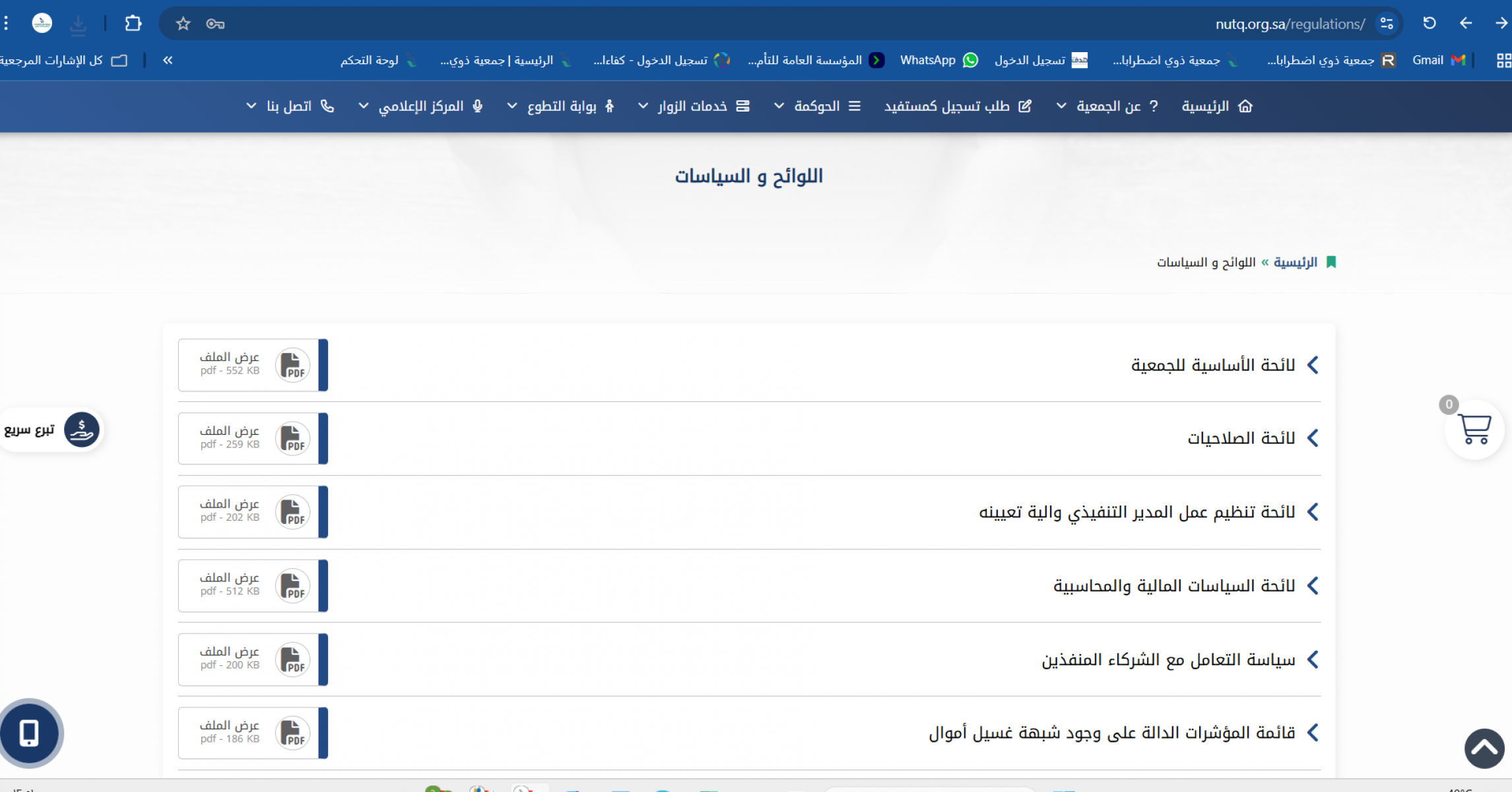
Task: Open the خدمات الزوار menu
Action: (x=692, y=106)
